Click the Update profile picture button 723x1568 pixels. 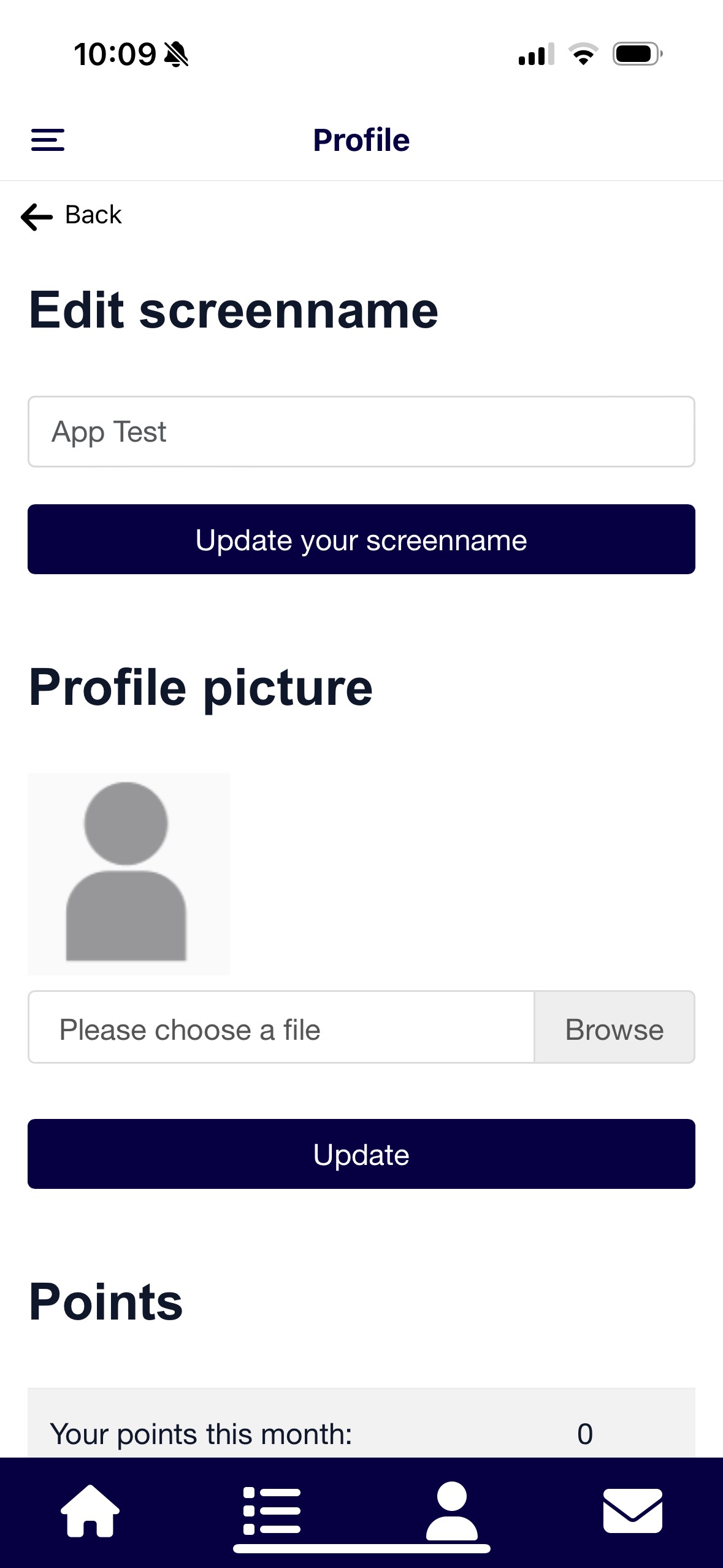coord(361,1154)
